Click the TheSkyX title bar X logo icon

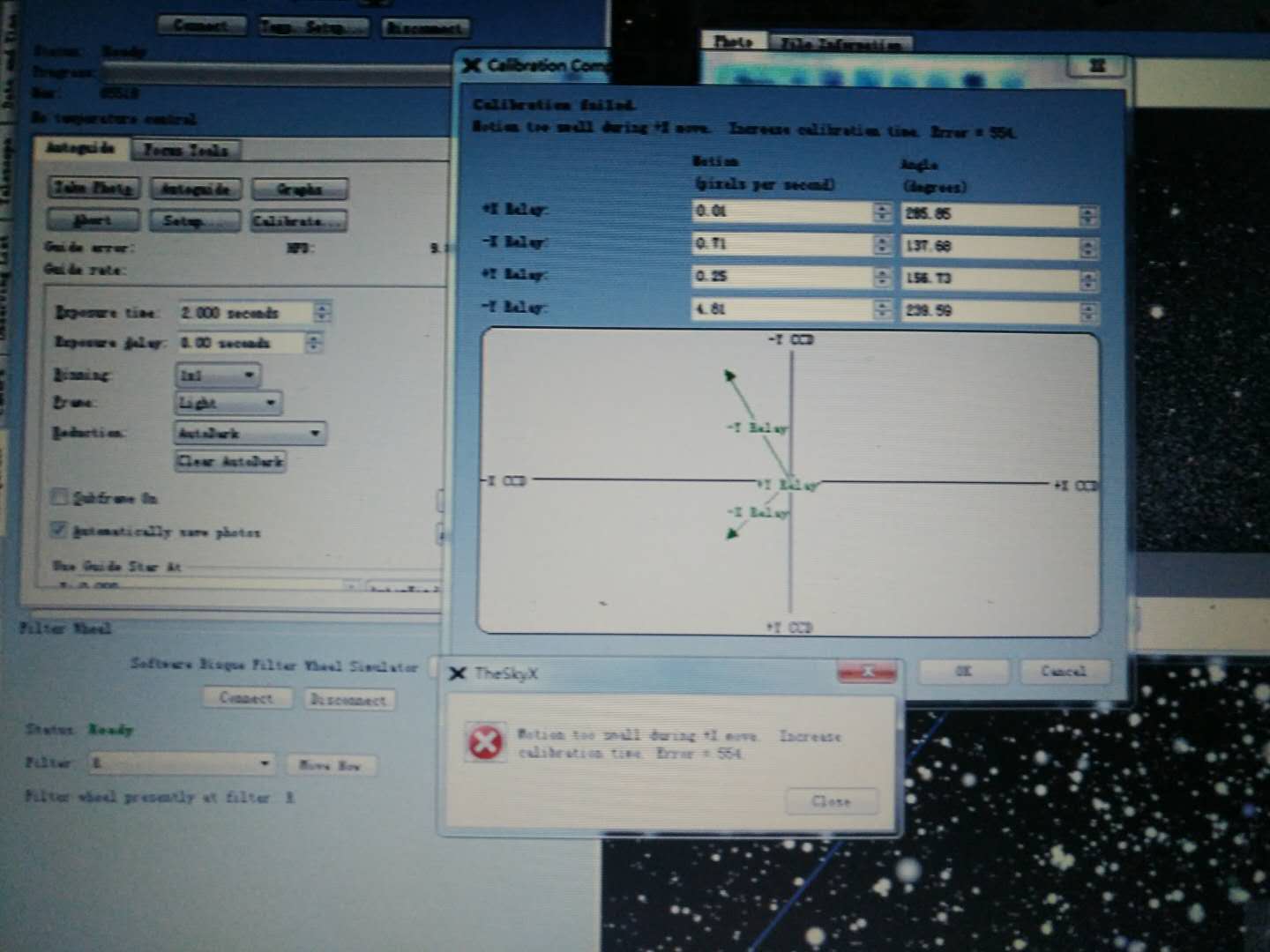coord(458,674)
